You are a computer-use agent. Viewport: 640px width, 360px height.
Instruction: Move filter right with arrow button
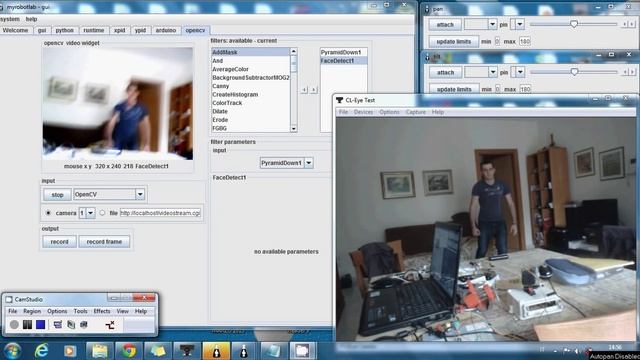314,90
